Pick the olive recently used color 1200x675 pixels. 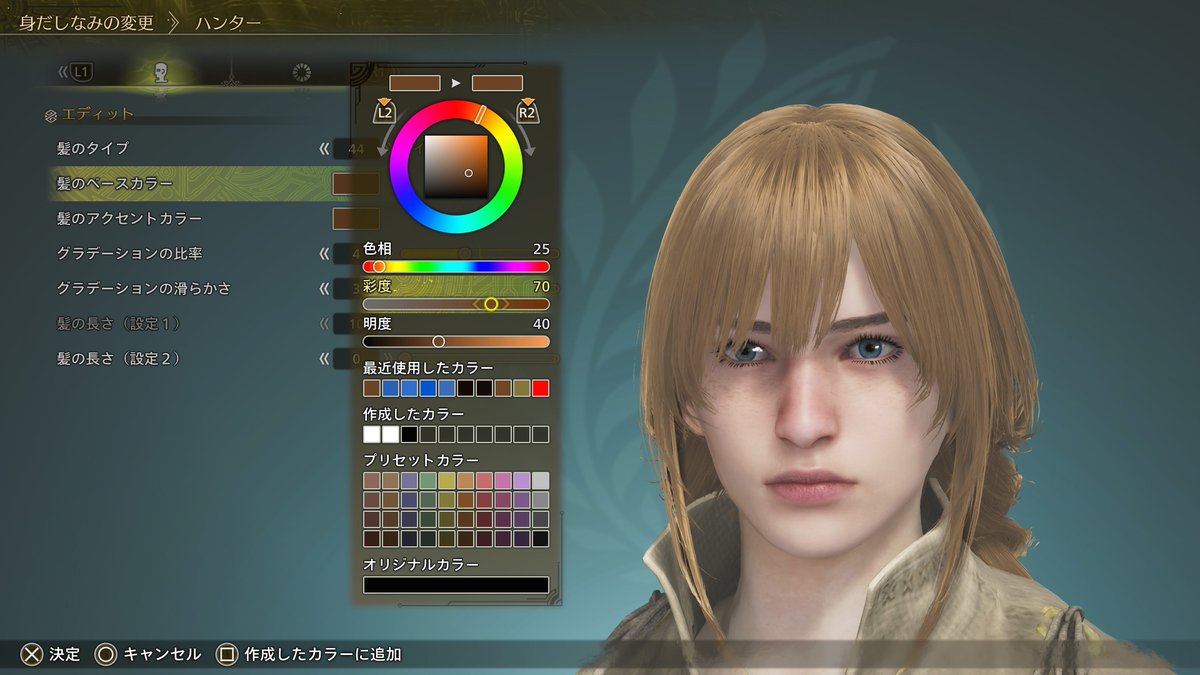point(522,388)
